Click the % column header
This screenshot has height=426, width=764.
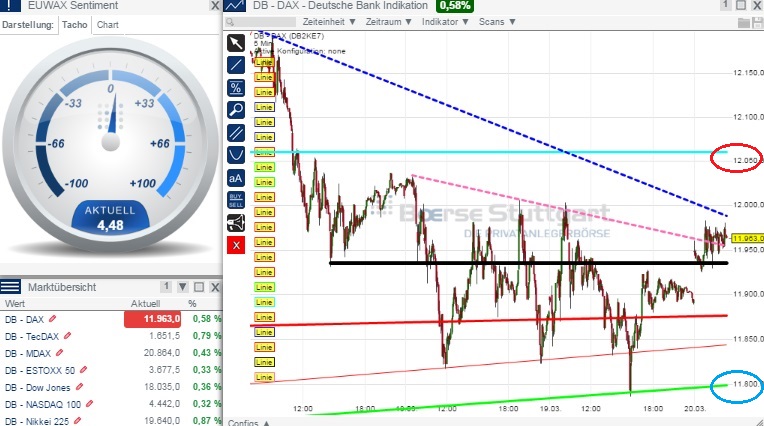(x=192, y=304)
